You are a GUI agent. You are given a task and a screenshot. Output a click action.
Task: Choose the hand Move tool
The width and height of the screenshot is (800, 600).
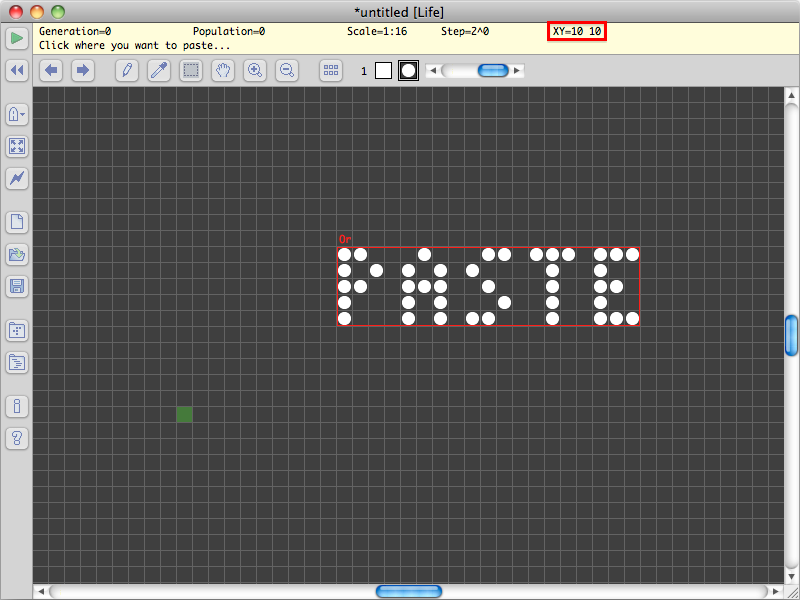(223, 70)
